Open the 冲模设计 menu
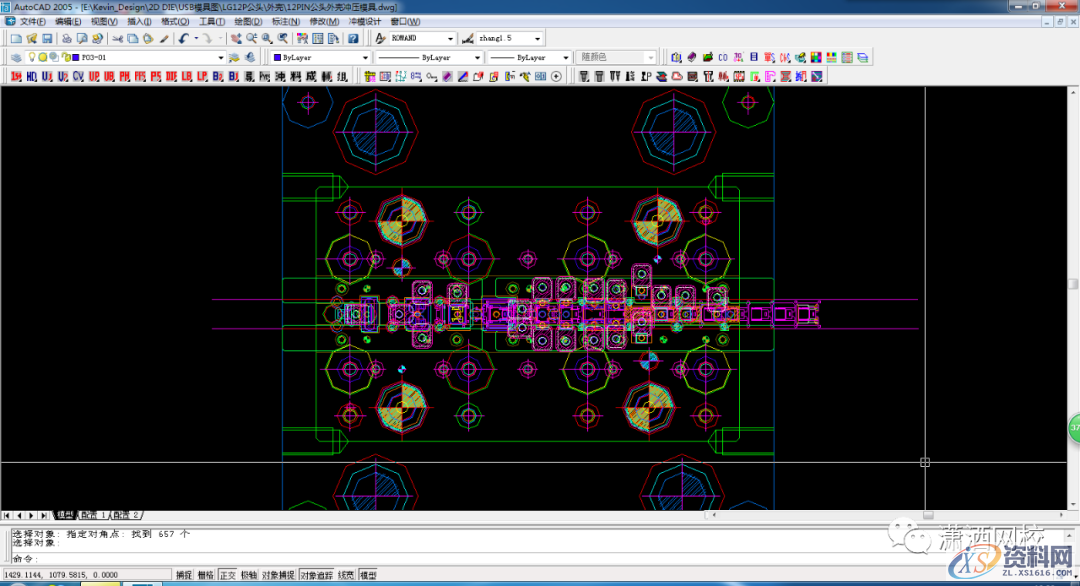The image size is (1080, 586). coord(363,21)
